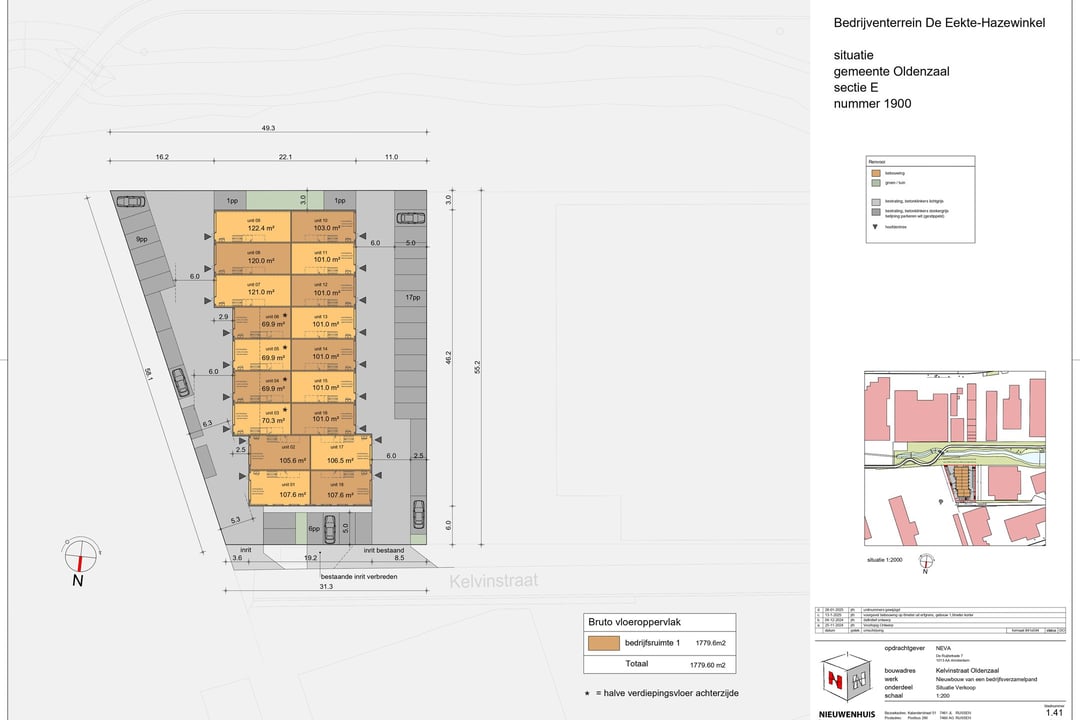The height and width of the screenshot is (720, 1080).
Task: Click the situatie 1:2000 overview map
Action: [x=955, y=458]
